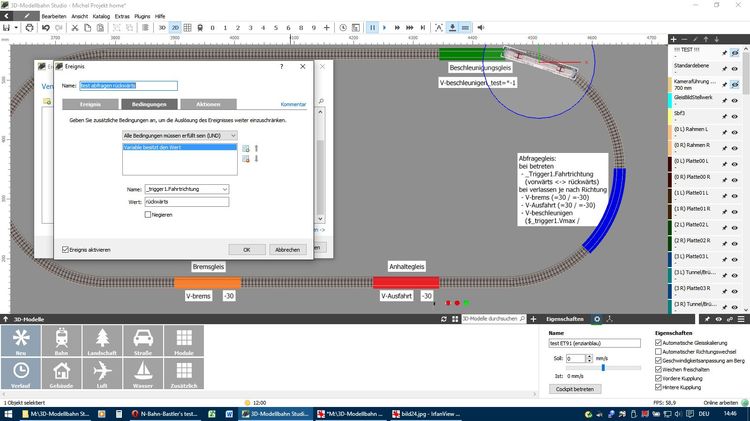Toggle Hintere Kupplung checkbox
Screen dimensions: 750x421
[x=658, y=387]
